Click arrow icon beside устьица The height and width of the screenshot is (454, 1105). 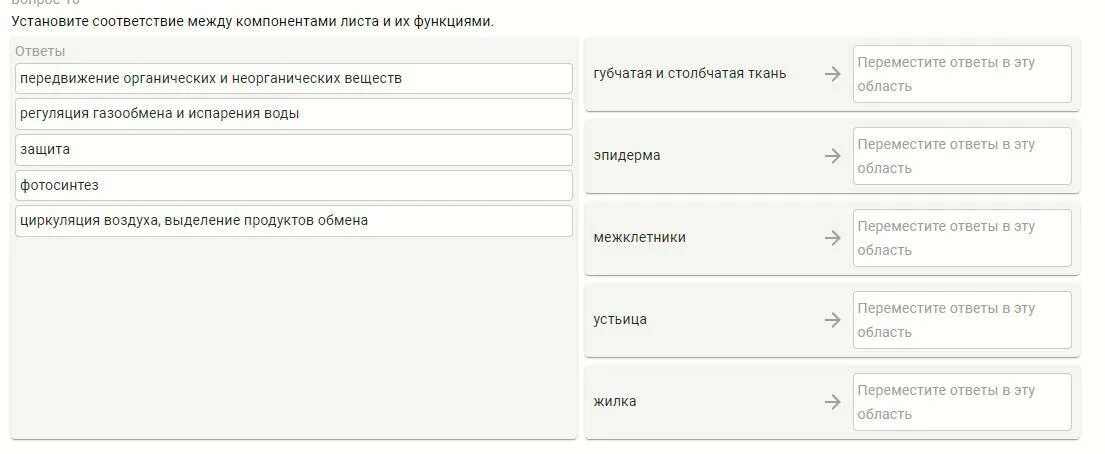(x=832, y=320)
